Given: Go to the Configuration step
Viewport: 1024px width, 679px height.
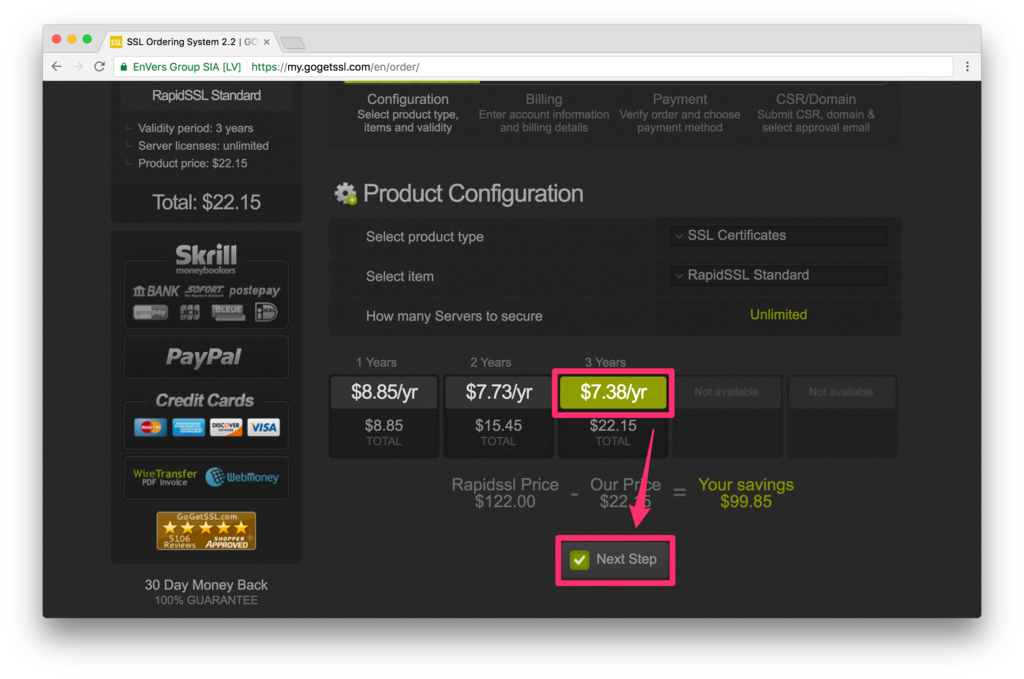Looking at the screenshot, I should click(408, 112).
